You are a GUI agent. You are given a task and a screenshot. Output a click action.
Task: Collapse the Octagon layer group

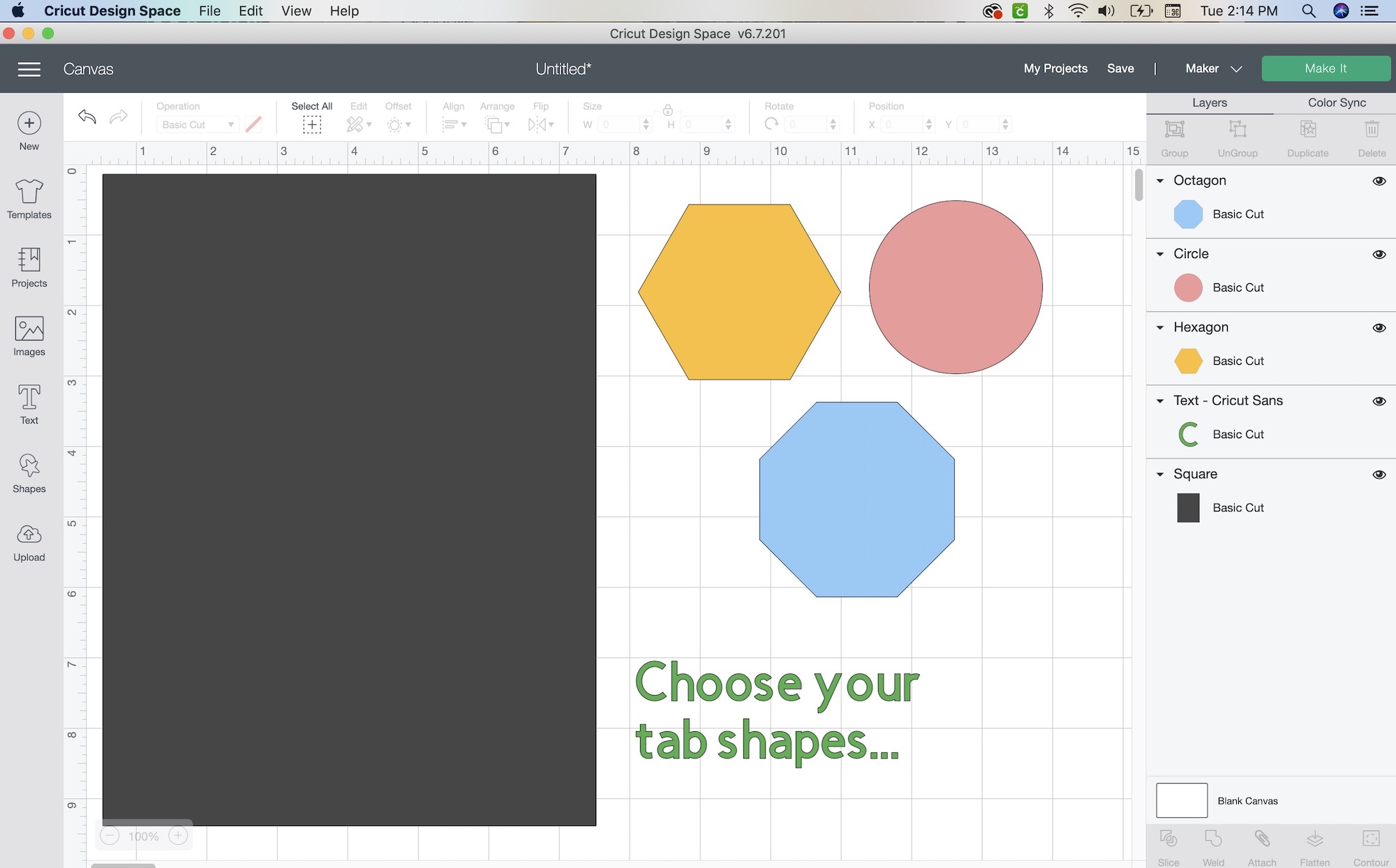pos(1160,181)
